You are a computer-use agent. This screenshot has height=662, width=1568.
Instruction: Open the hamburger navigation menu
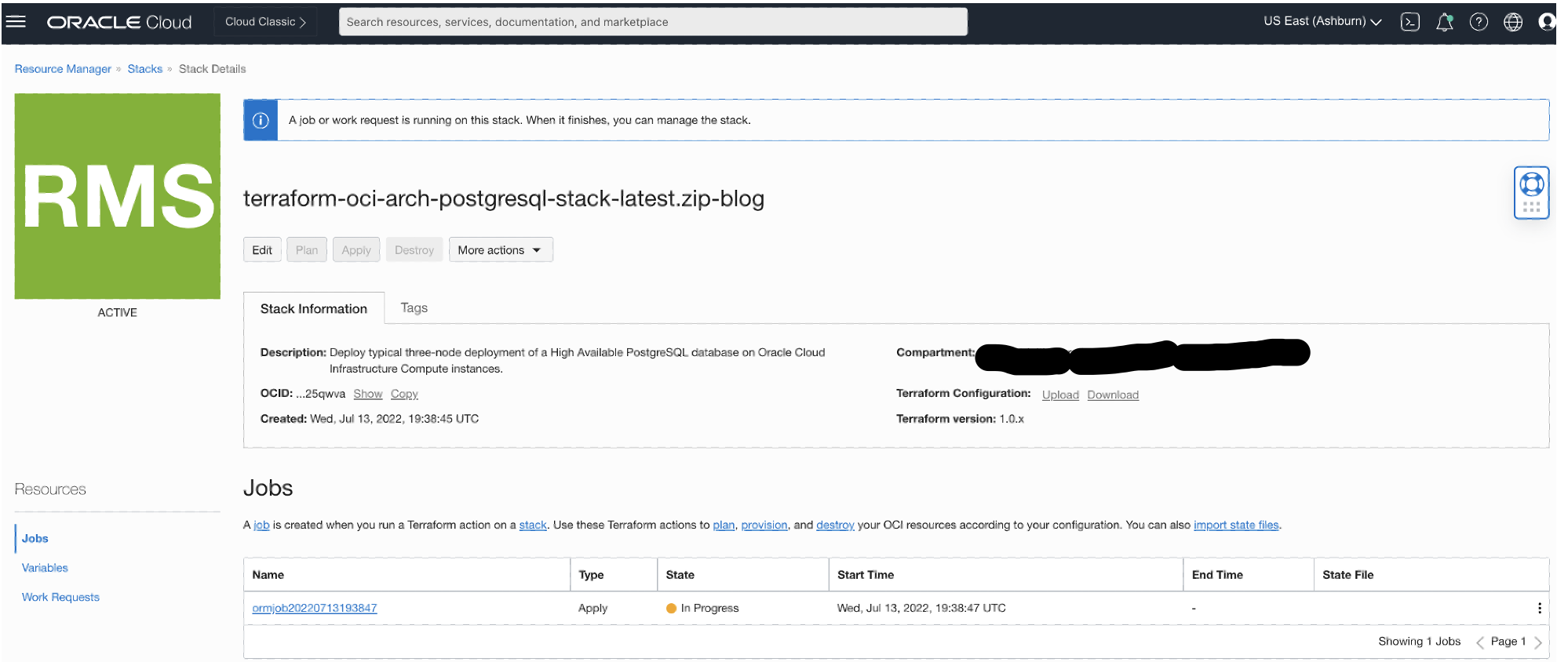(16, 21)
